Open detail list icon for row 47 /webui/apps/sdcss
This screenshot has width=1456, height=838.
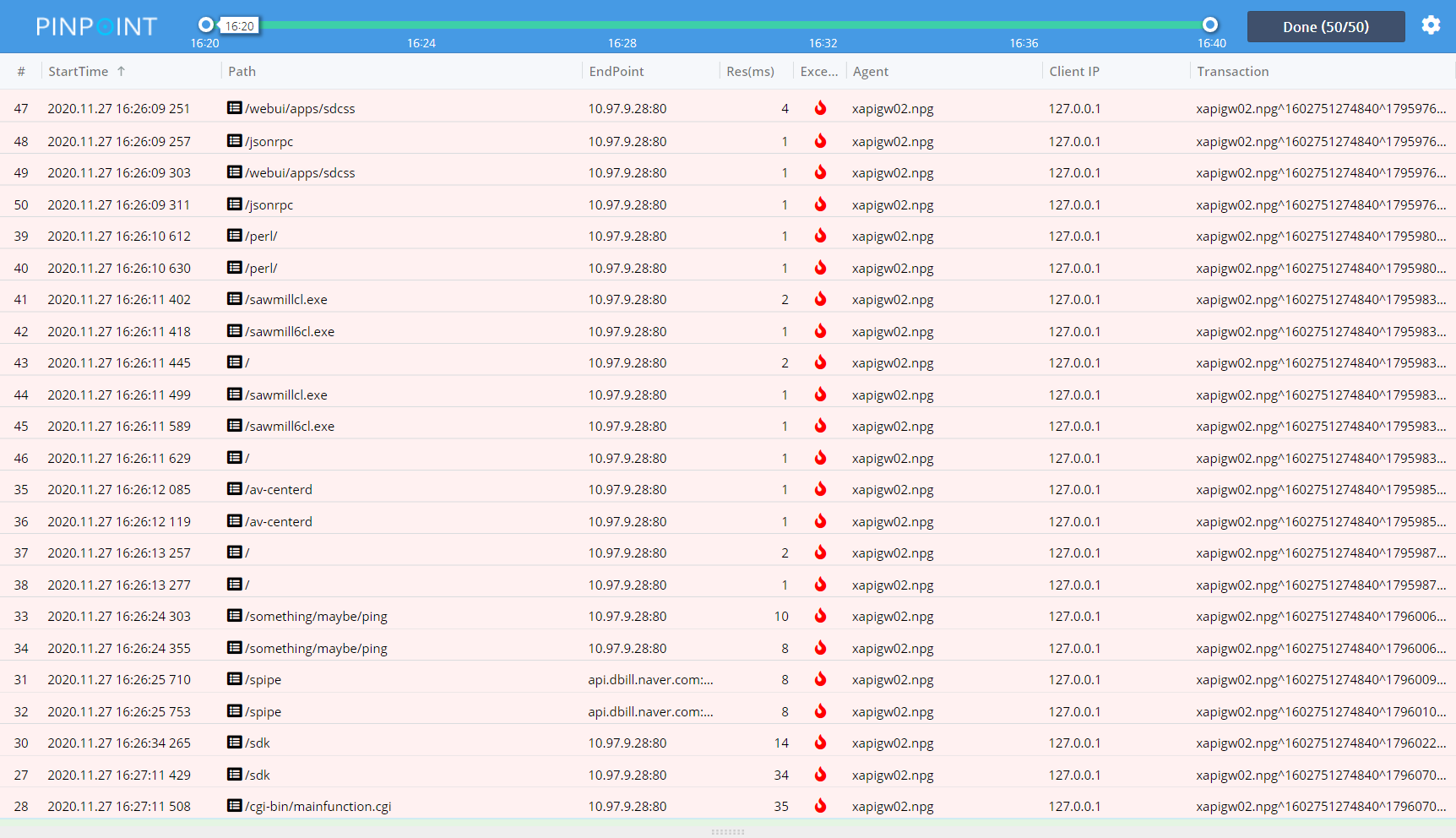pyautogui.click(x=235, y=108)
